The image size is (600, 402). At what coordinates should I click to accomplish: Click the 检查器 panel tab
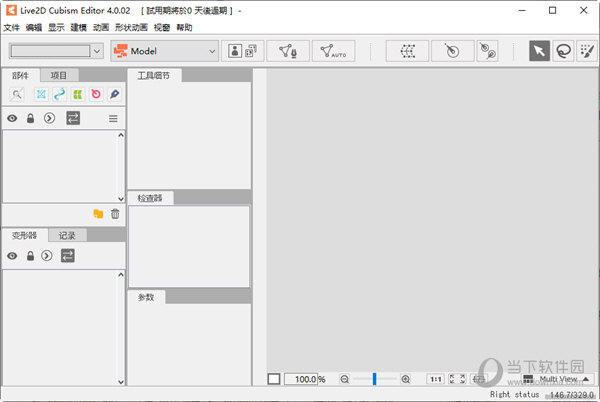pos(150,198)
